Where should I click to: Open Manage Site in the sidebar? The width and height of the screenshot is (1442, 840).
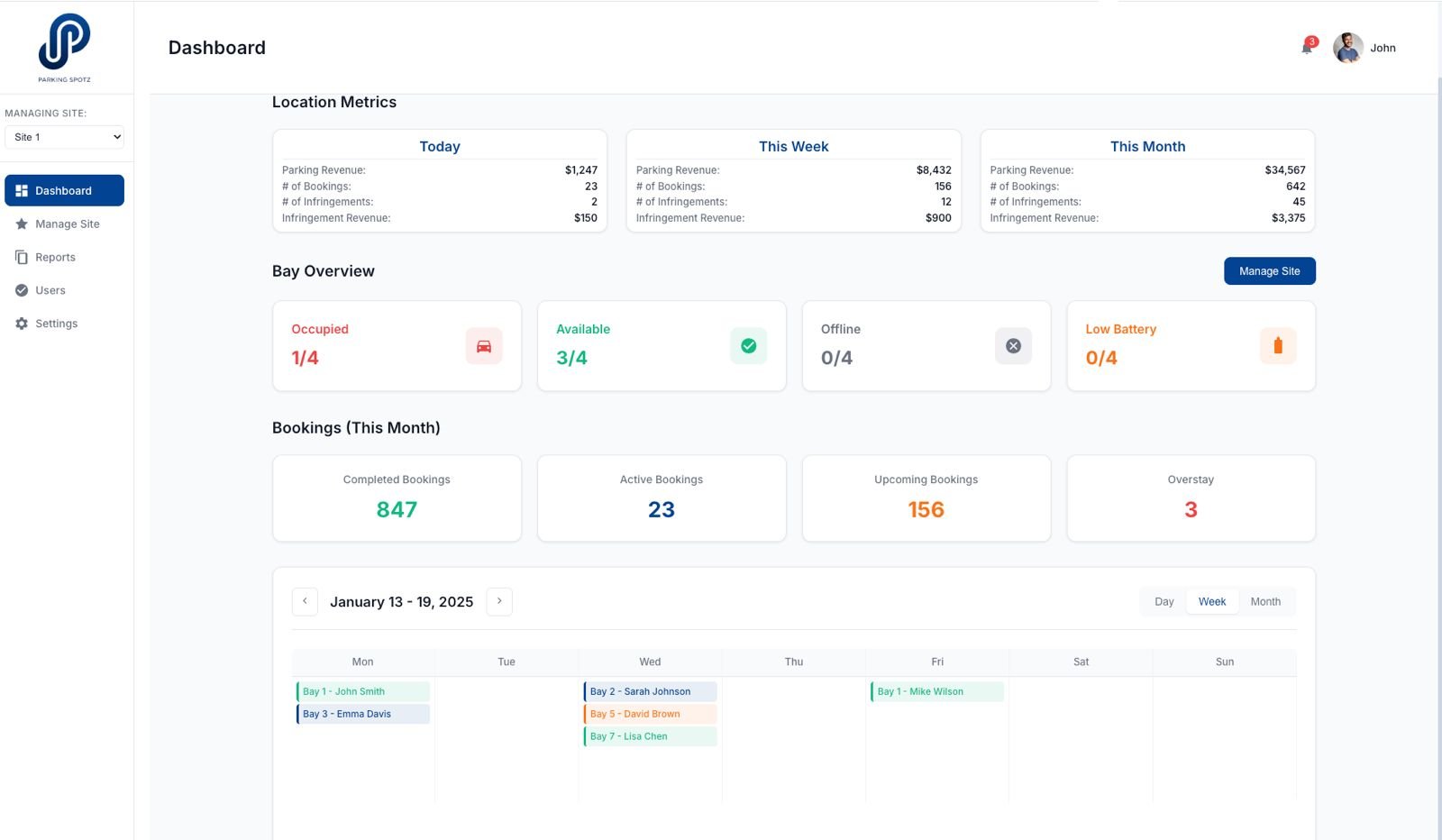point(64,224)
